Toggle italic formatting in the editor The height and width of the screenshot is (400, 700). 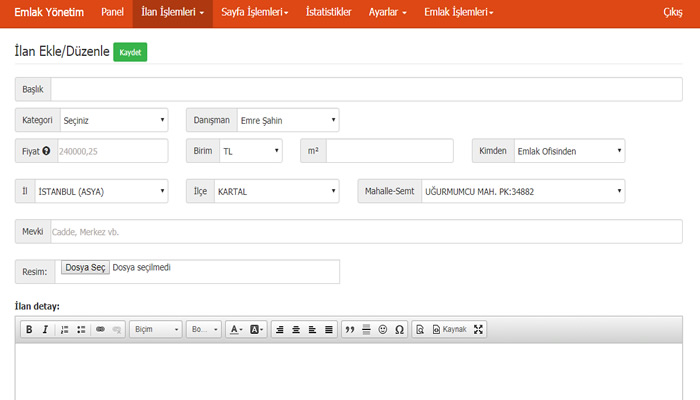[45, 329]
